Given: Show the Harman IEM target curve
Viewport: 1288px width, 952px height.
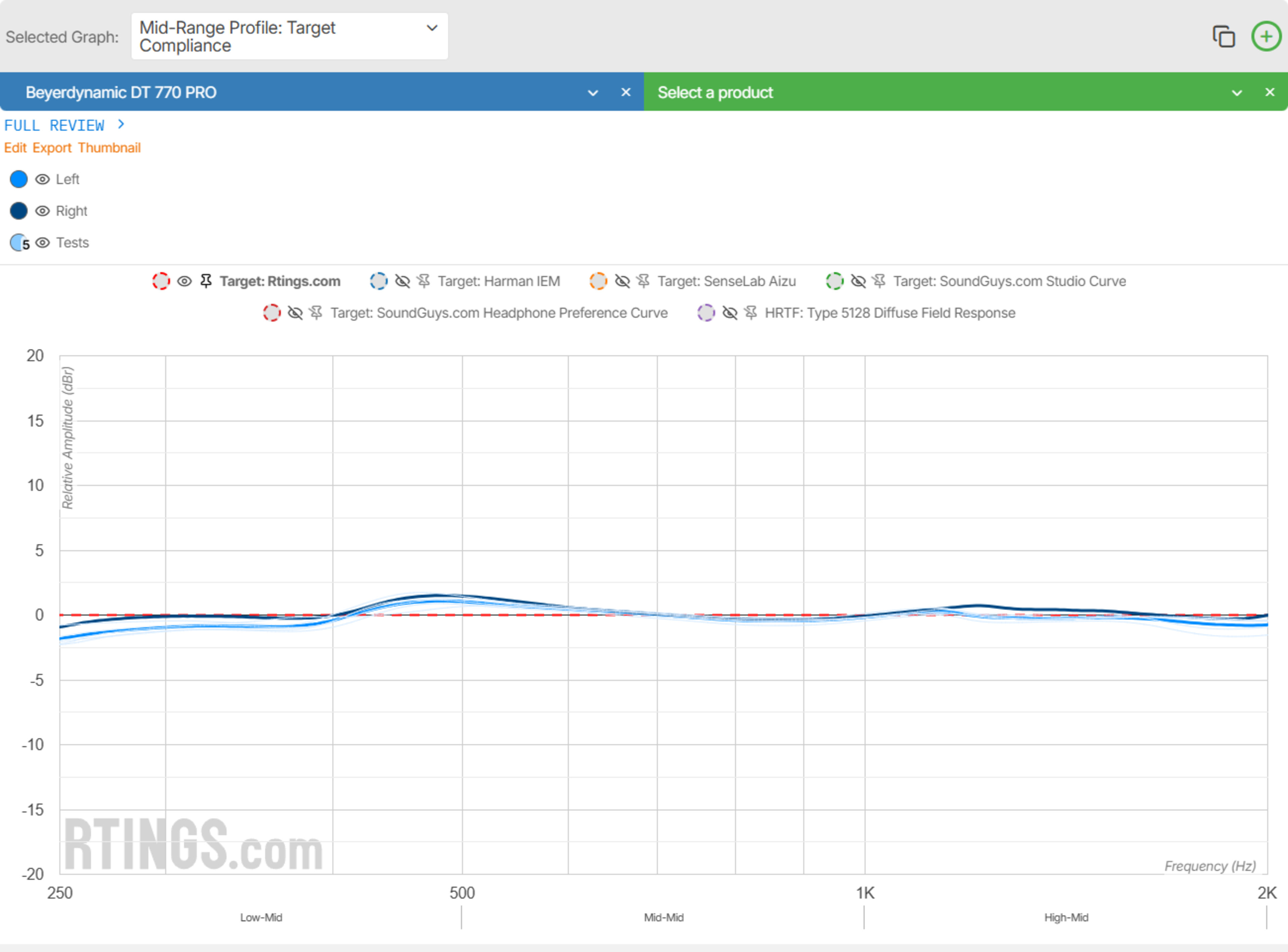Looking at the screenshot, I should pyautogui.click(x=402, y=281).
